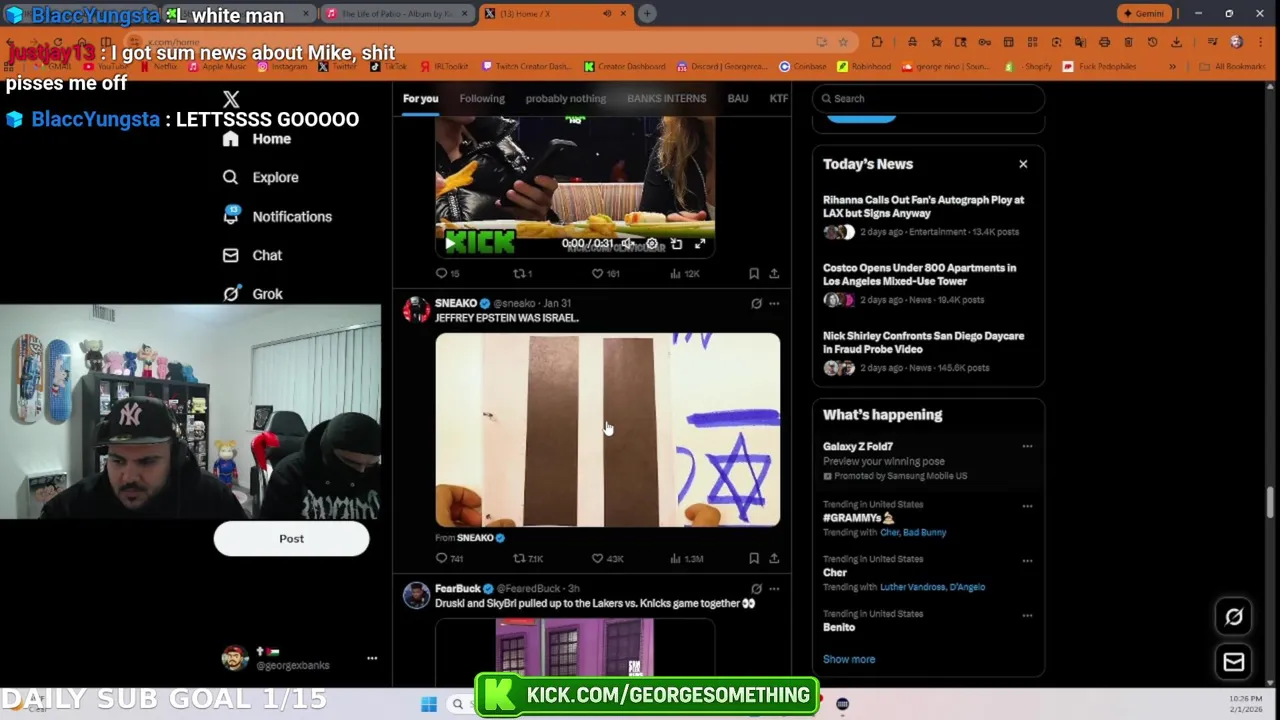1280x720 pixels.
Task: Open Creator Dashboard bookmark
Action: pyautogui.click(x=625, y=67)
